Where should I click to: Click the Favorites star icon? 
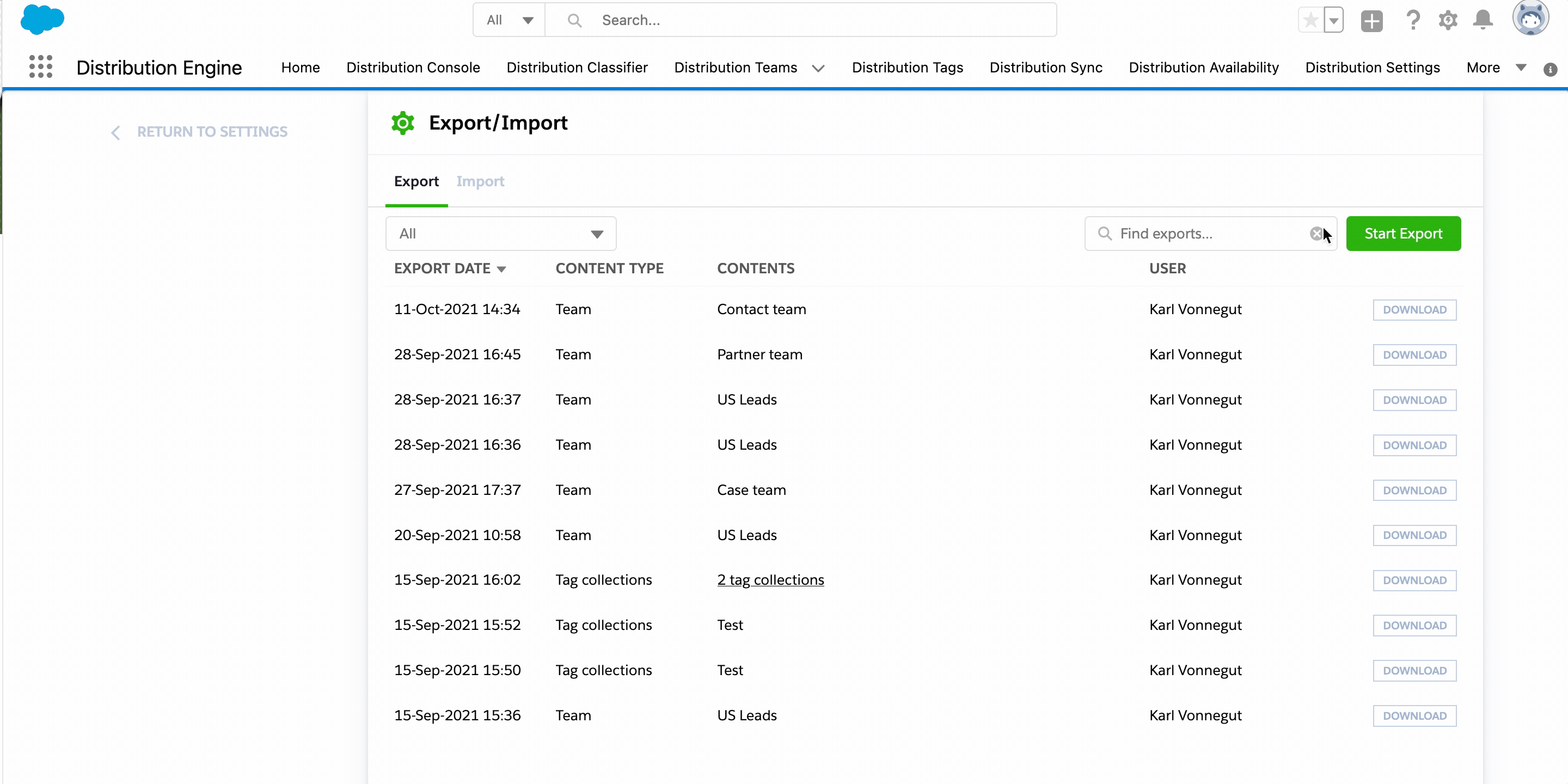tap(1310, 21)
